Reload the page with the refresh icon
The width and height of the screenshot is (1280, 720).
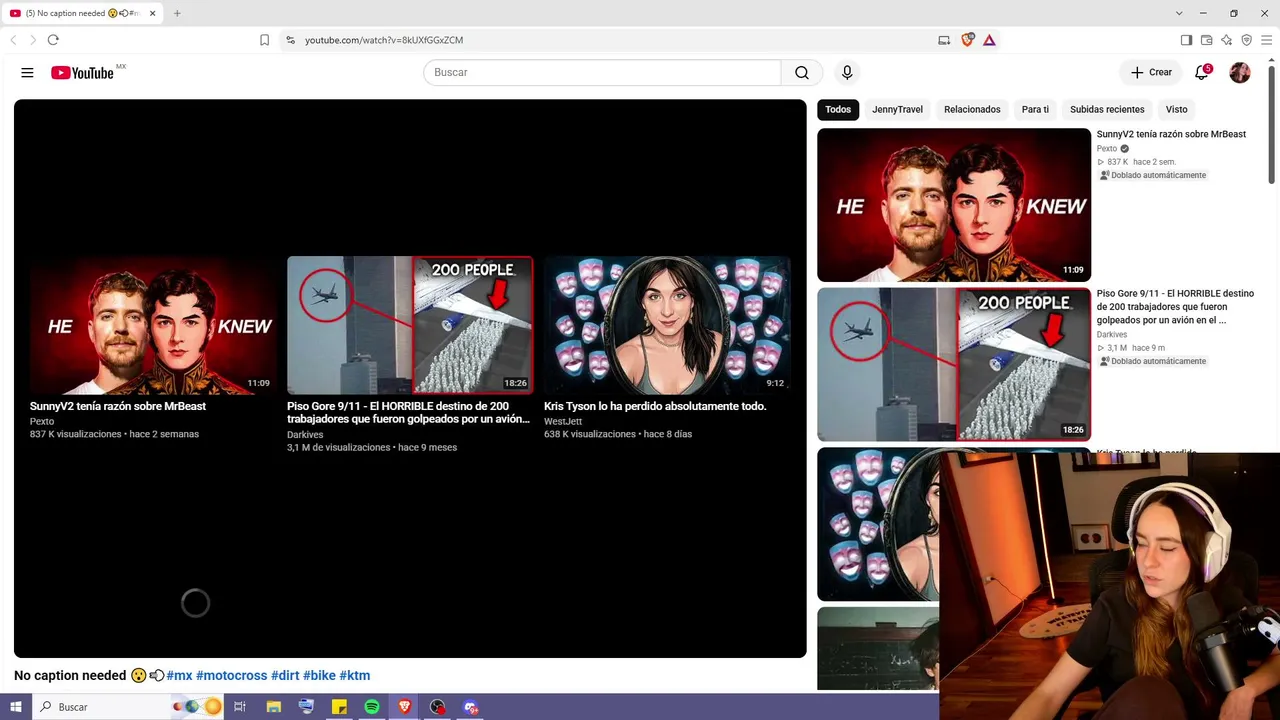coord(53,40)
